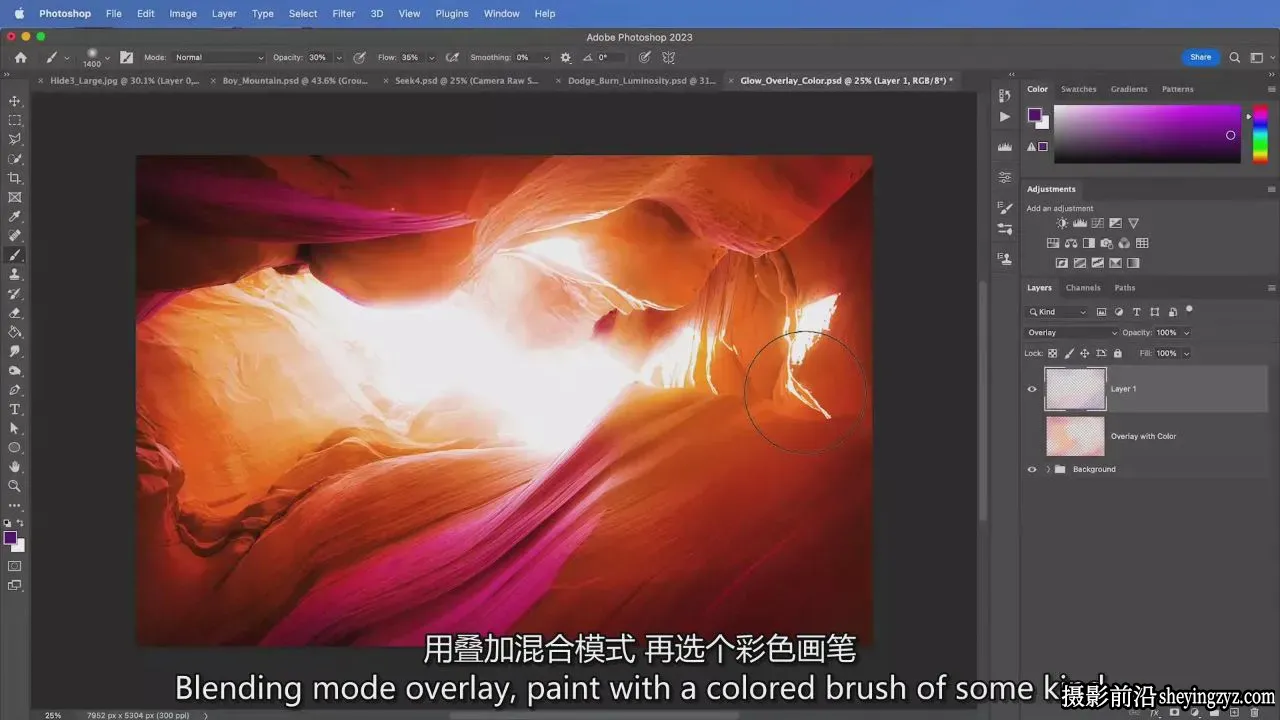Viewport: 1280px width, 720px height.
Task: Open the brush settings panel toggle
Action: (x=126, y=58)
